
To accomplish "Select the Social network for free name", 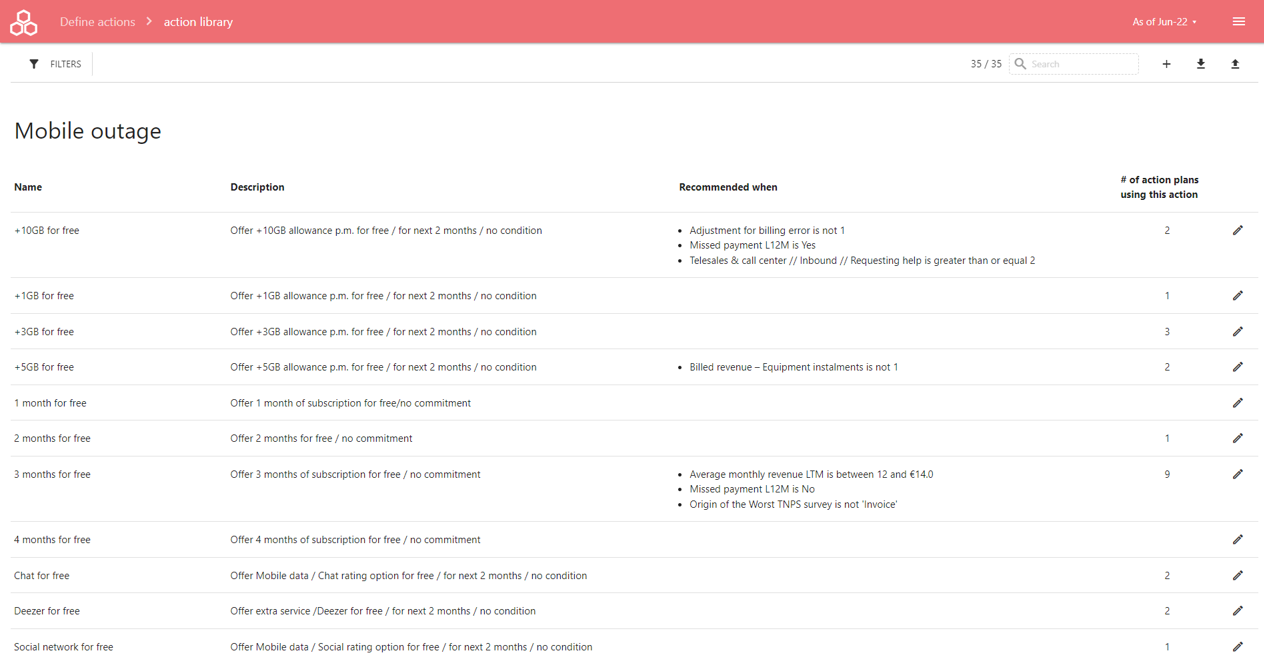I will click(x=63, y=647).
